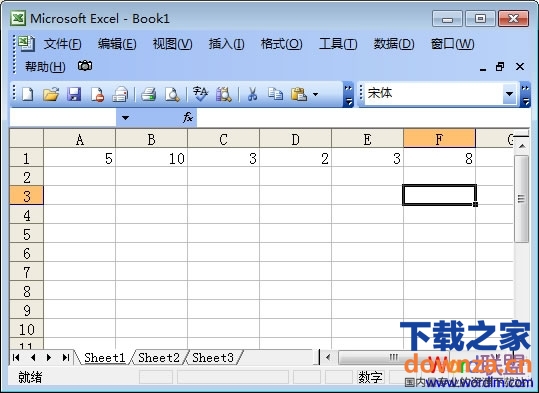This screenshot has height=393, width=539.
Task: Switch to the Sheet3 tab
Action: 213,358
